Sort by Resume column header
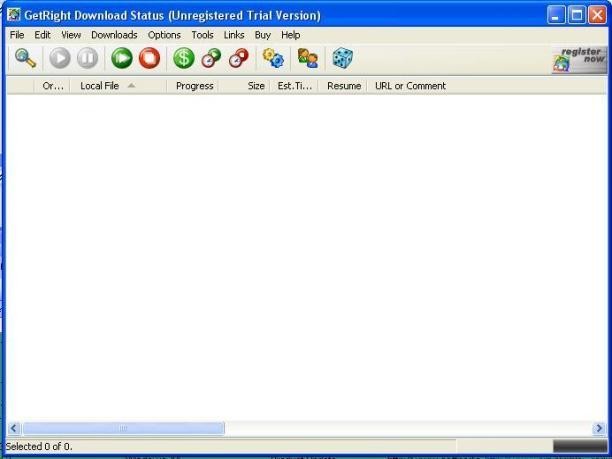This screenshot has width=612, height=459. [343, 86]
